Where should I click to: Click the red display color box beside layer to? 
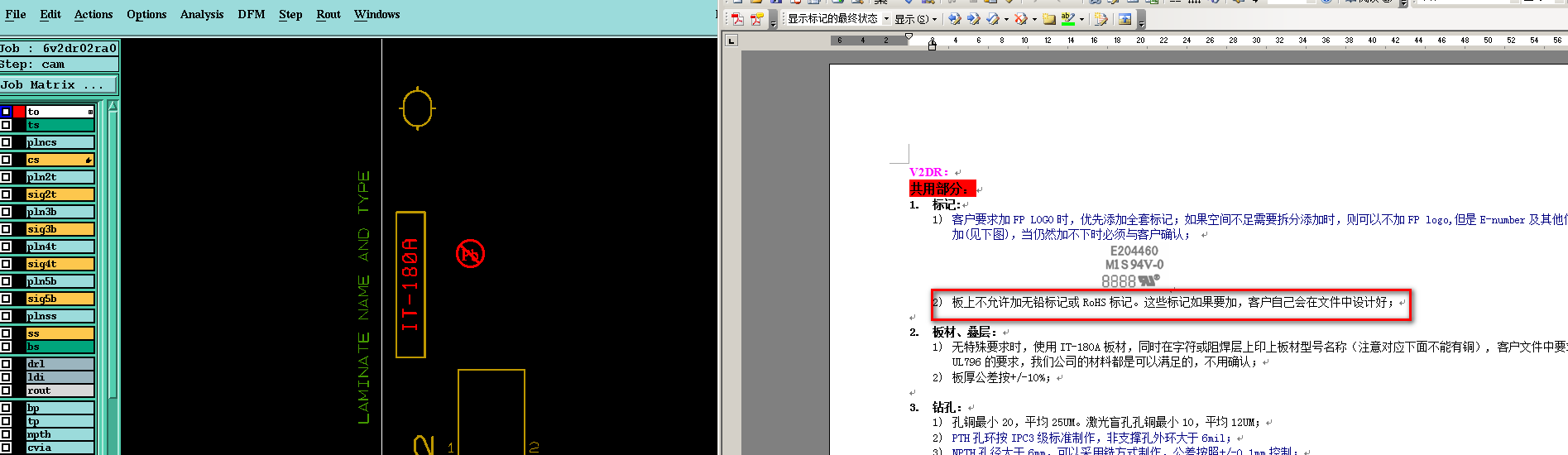click(x=18, y=111)
